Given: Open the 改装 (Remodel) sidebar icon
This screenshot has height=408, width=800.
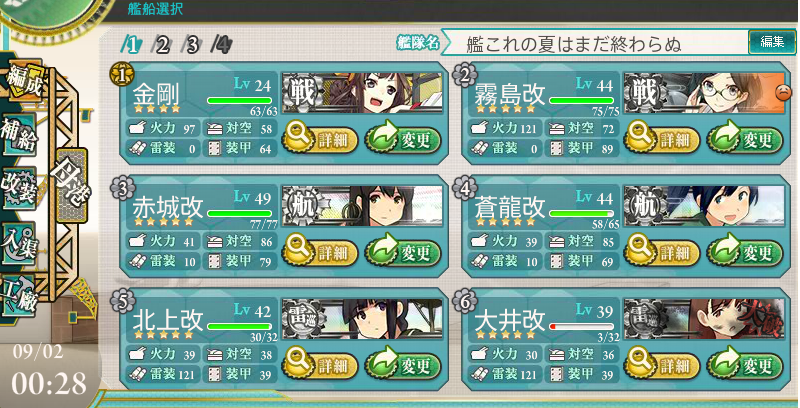Looking at the screenshot, I should [18, 188].
